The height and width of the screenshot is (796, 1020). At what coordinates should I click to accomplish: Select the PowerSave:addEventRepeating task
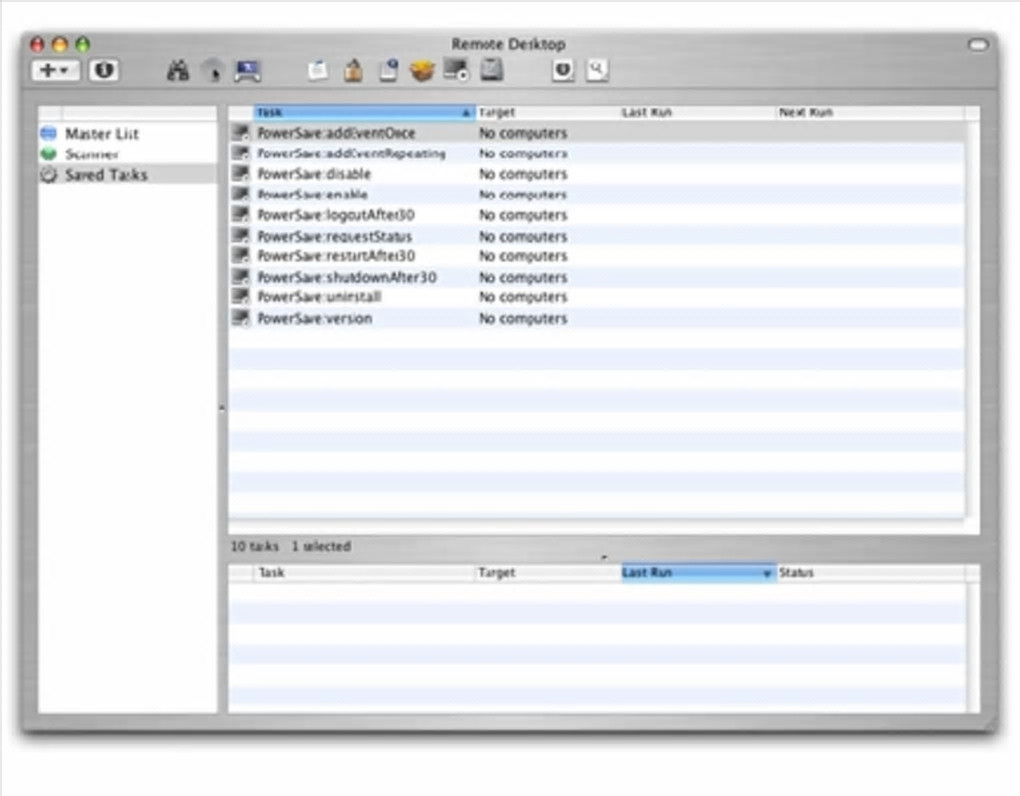click(597, 153)
